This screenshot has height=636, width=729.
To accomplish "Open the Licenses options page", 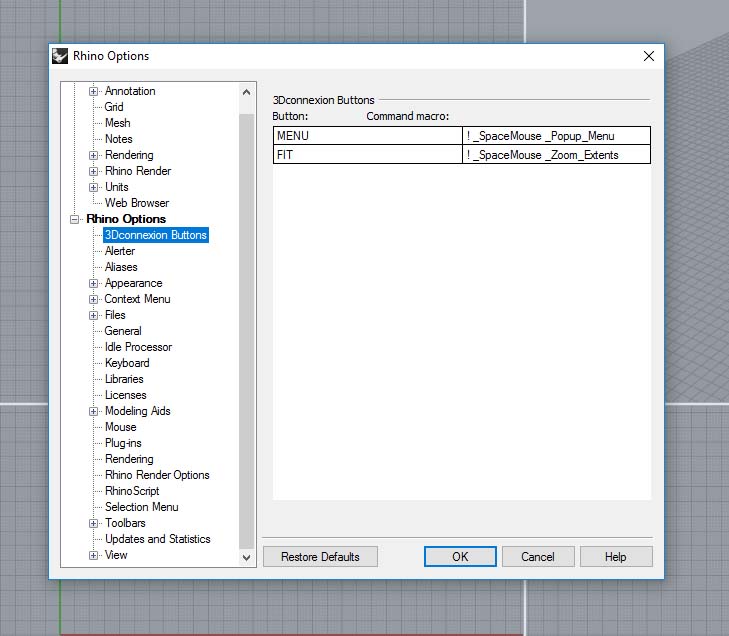I will point(126,395).
